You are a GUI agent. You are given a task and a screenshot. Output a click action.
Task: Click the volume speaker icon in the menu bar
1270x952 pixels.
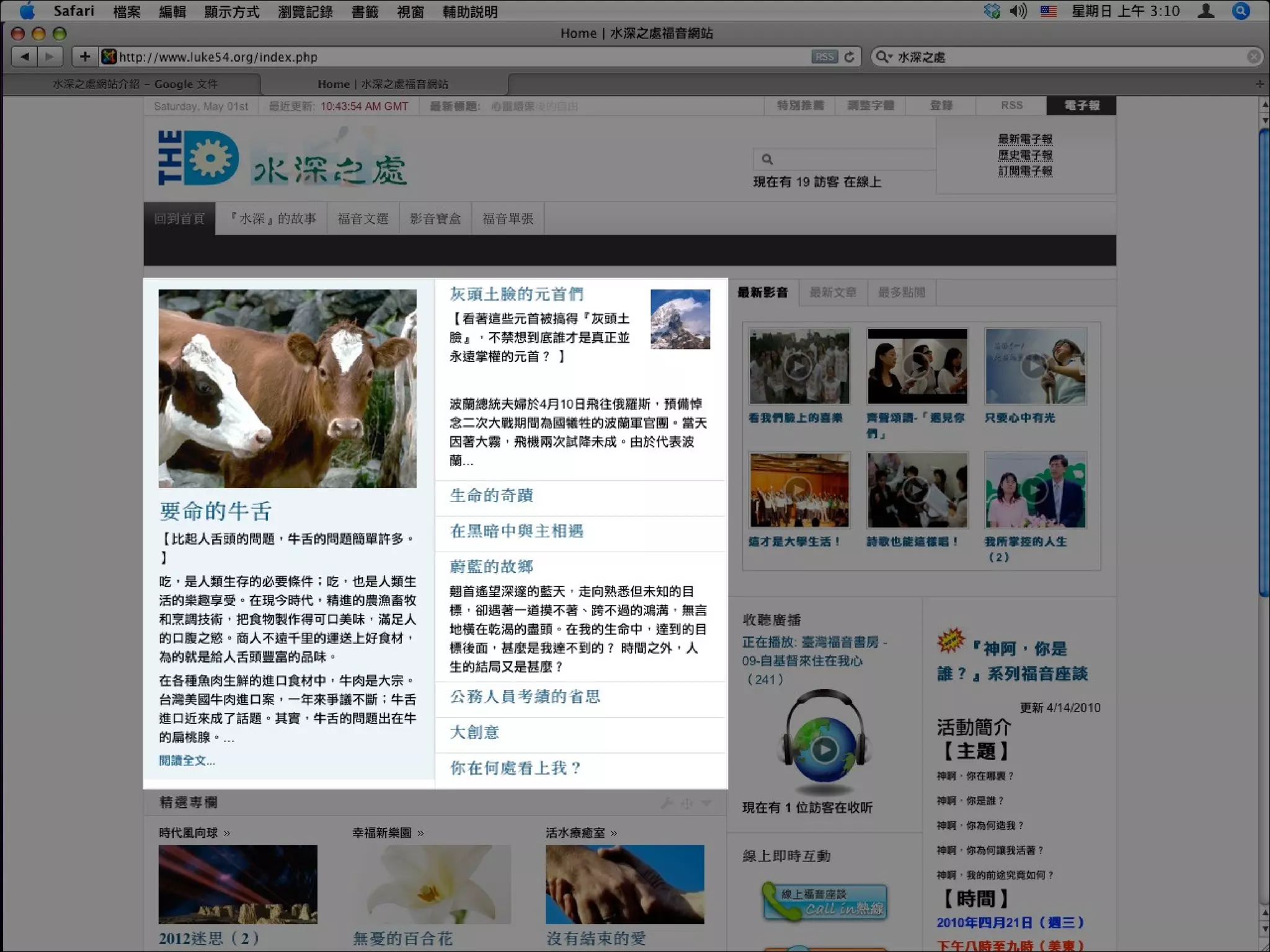tap(1018, 11)
